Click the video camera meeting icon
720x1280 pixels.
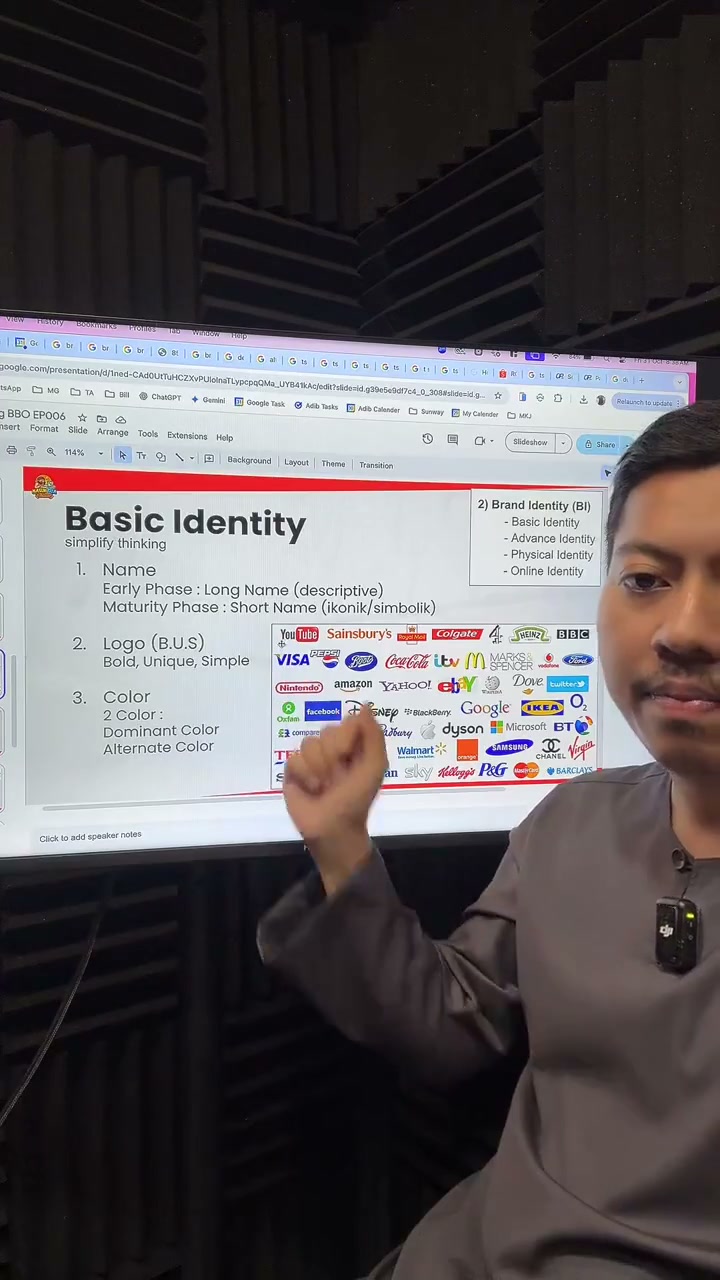(x=480, y=441)
